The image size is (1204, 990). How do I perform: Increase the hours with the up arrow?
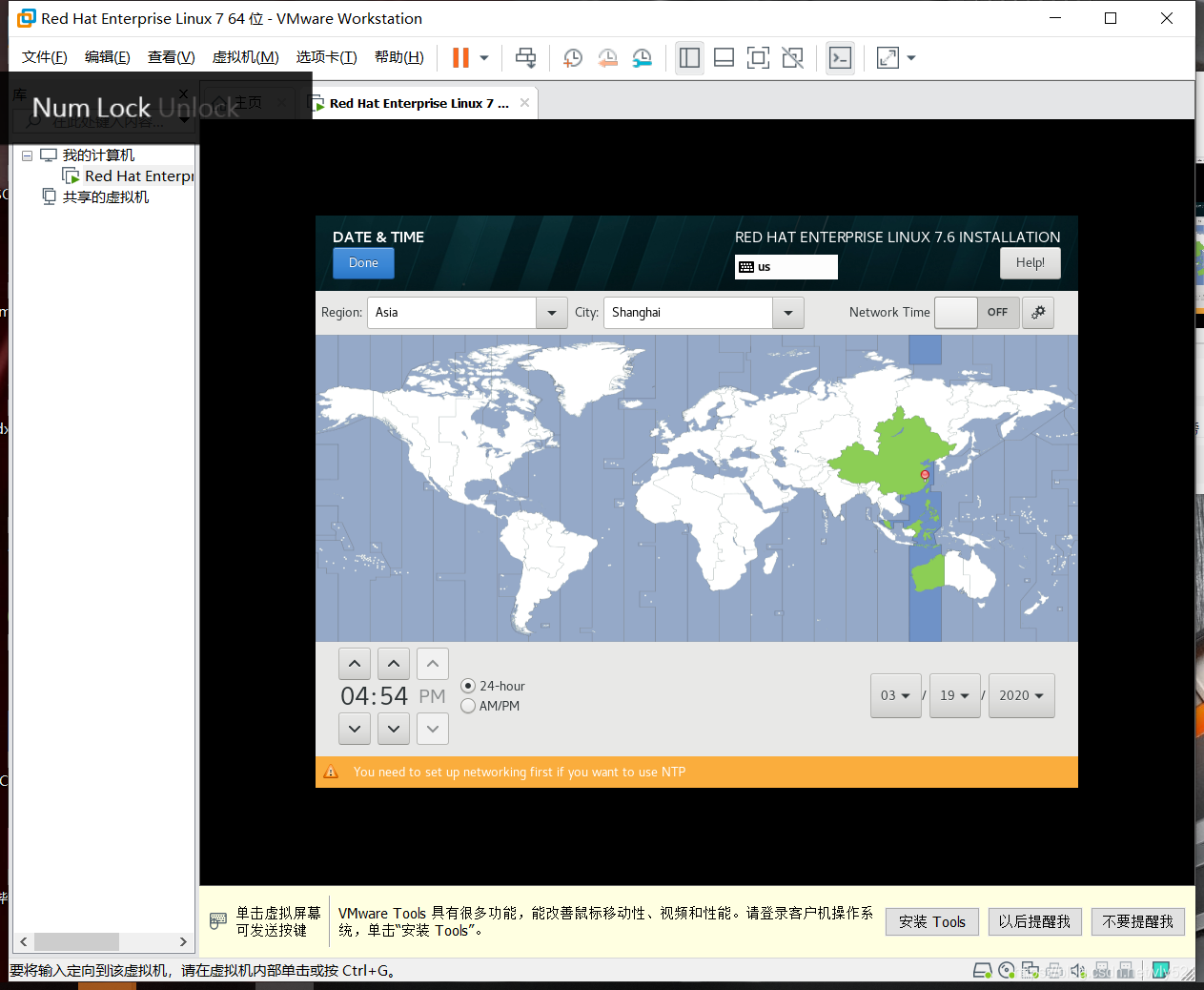(355, 664)
